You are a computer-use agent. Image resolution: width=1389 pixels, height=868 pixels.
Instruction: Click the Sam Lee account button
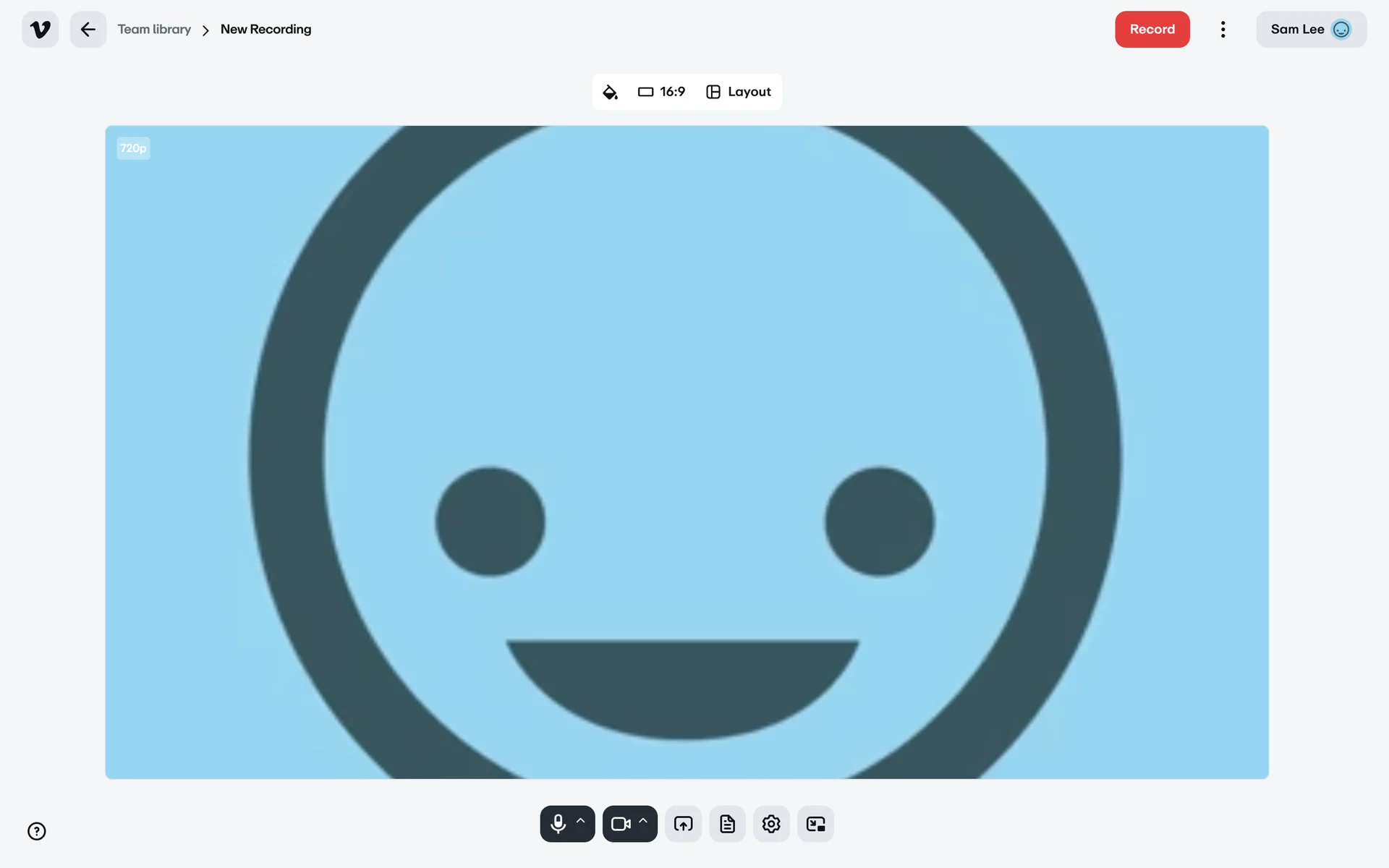point(1297,30)
